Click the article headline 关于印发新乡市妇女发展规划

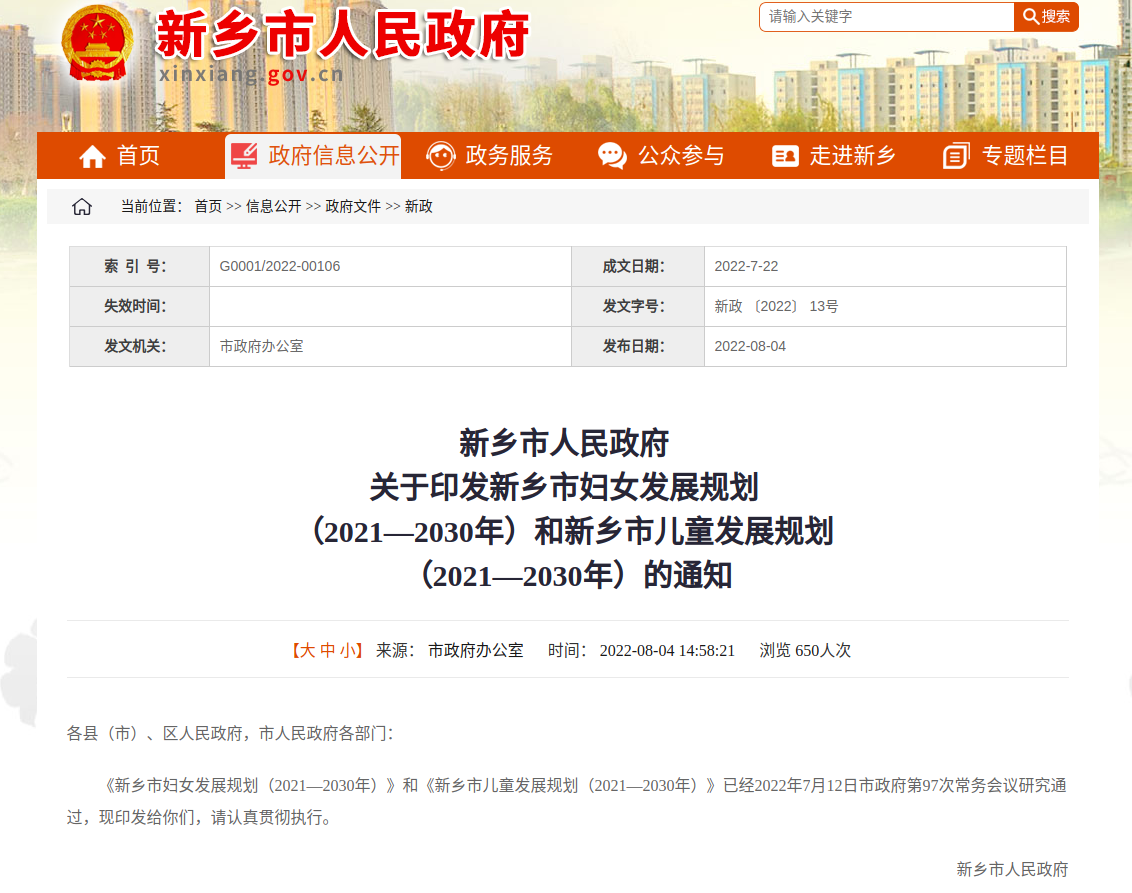[565, 487]
